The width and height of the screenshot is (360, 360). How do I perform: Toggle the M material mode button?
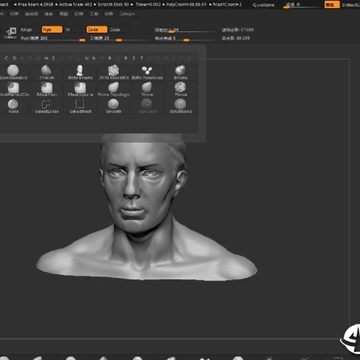click(x=68, y=30)
